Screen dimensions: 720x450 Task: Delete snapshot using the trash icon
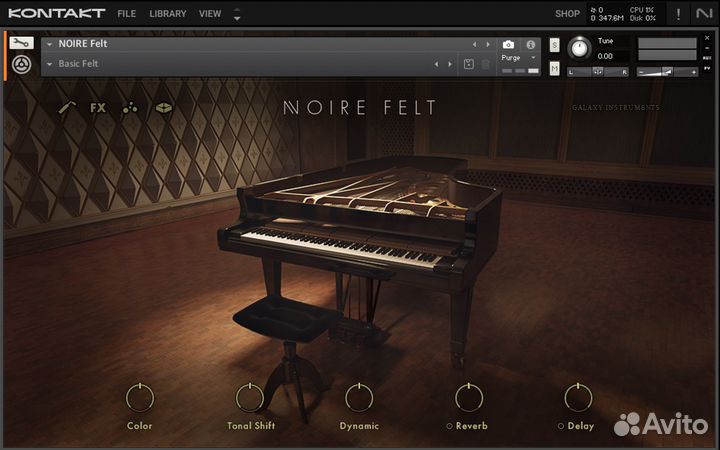click(x=486, y=64)
